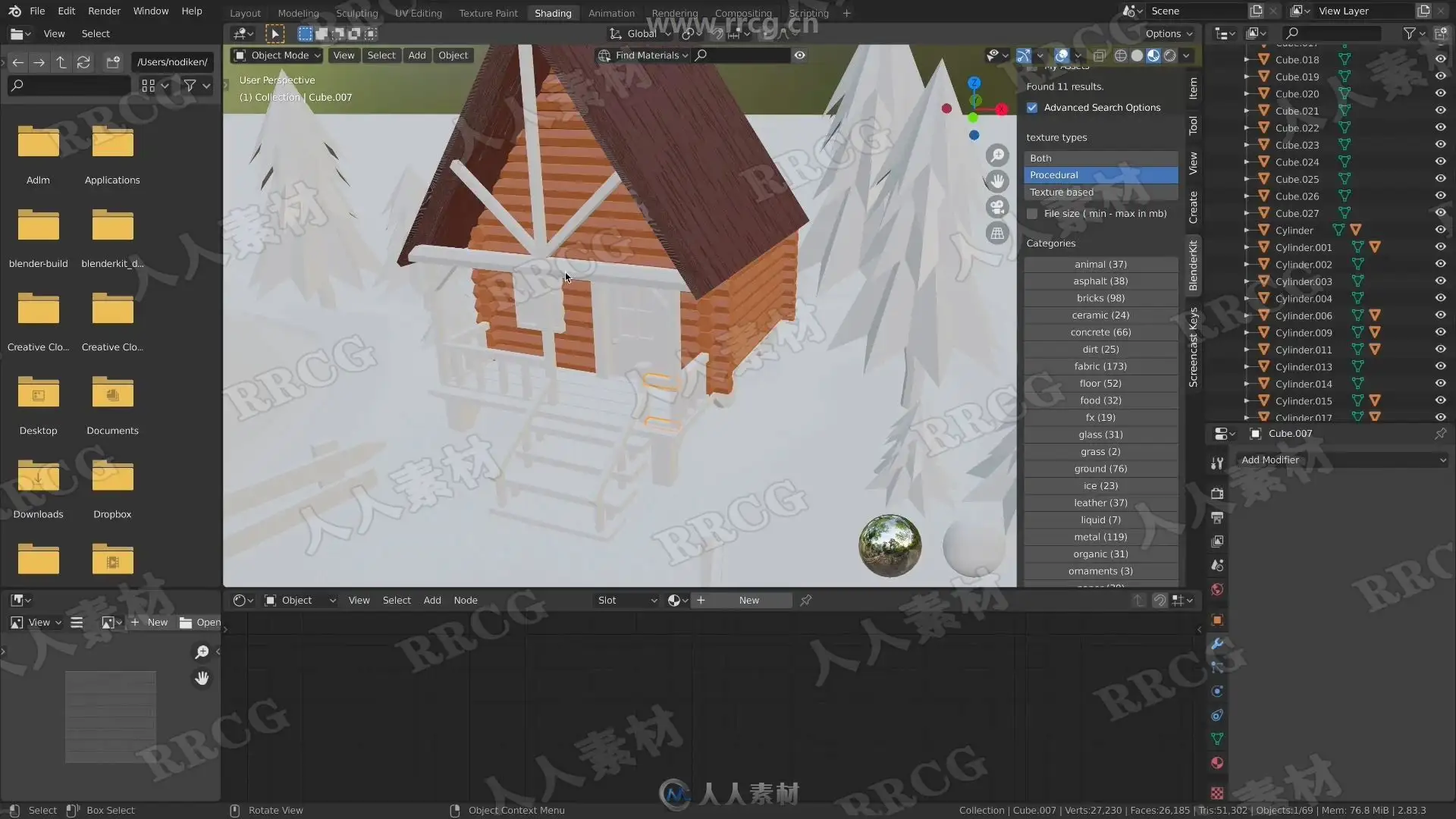Hide Cube.018 with its eye icon

[1440, 59]
